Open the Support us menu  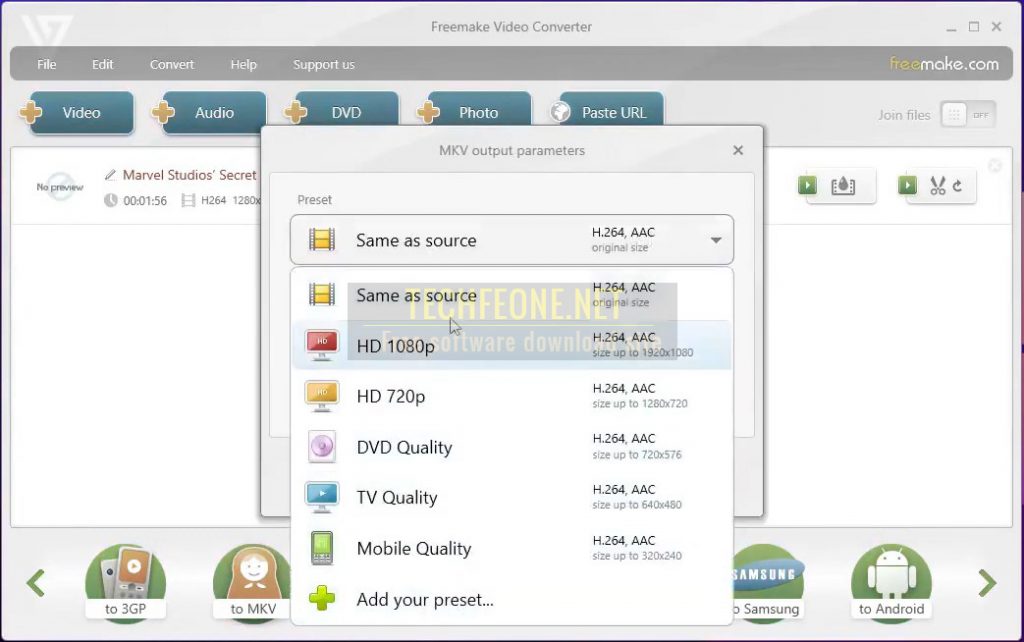pos(324,64)
